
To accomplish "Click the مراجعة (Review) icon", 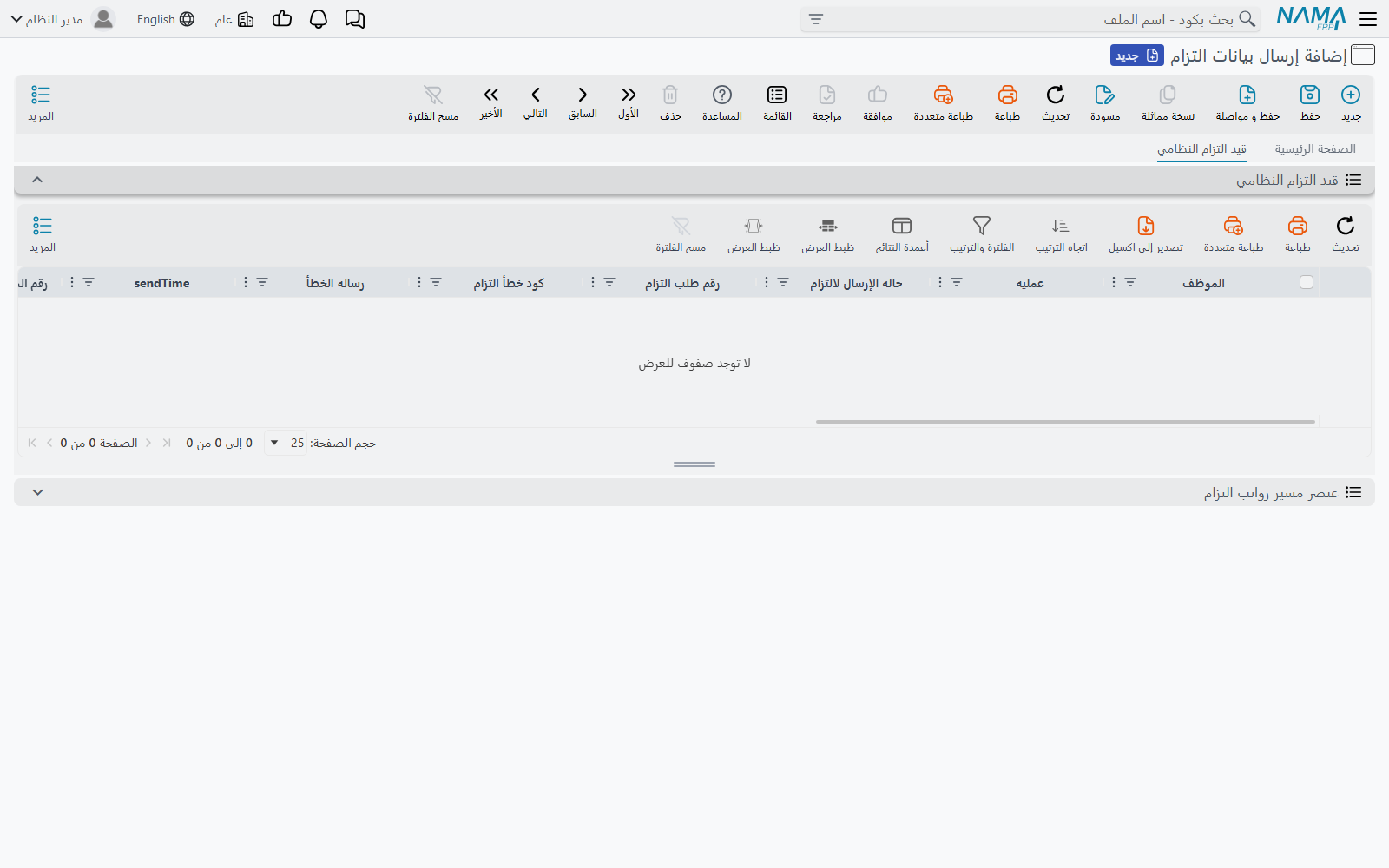I will tap(827, 95).
